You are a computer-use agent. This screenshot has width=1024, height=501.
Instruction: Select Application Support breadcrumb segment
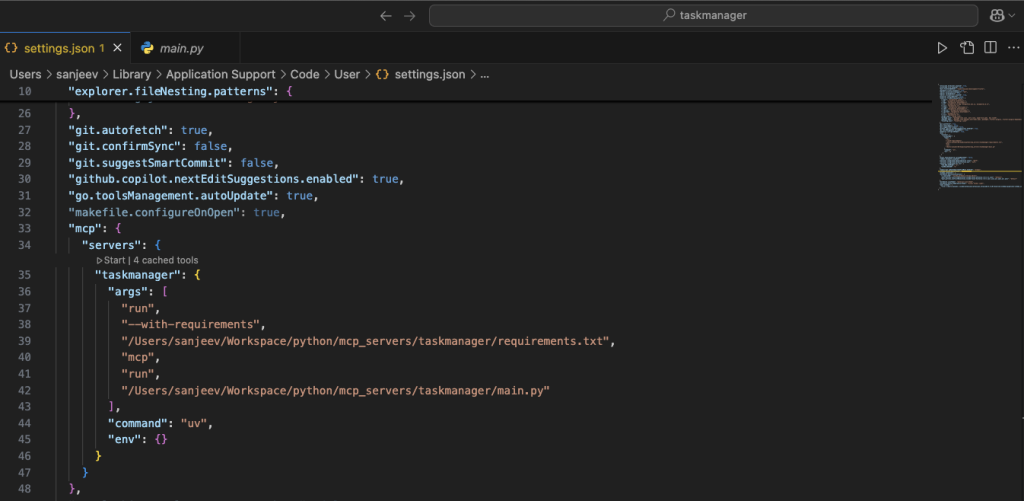tap(221, 74)
